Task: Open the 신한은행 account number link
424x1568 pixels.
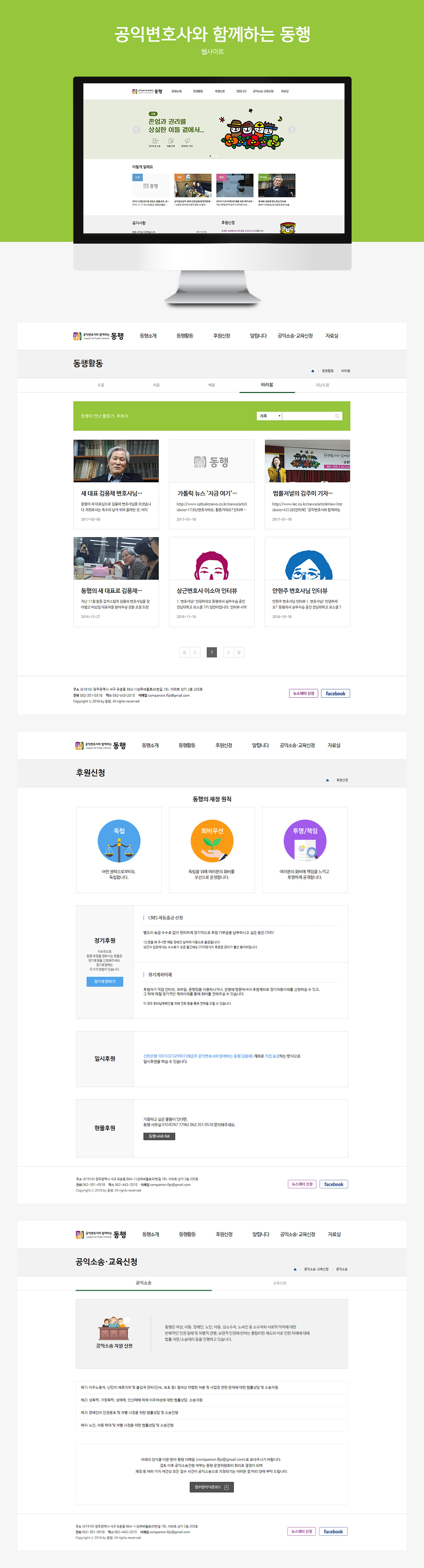Action: (198, 1056)
